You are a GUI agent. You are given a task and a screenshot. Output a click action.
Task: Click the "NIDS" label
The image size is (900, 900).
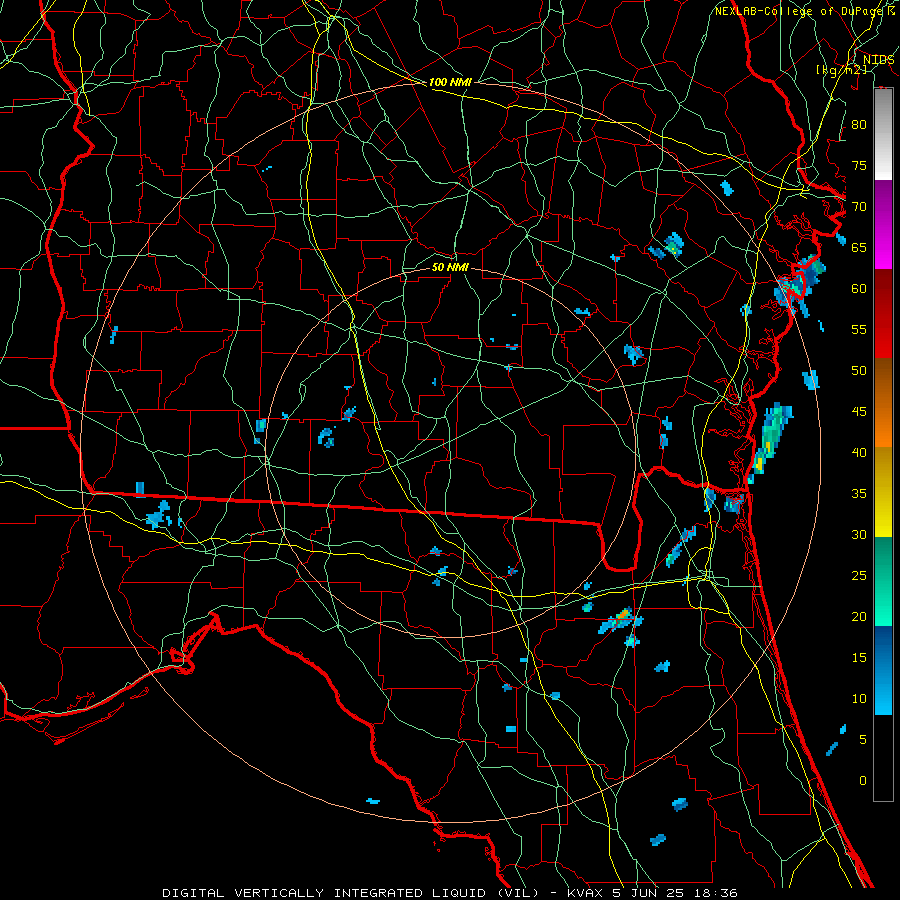click(878, 59)
